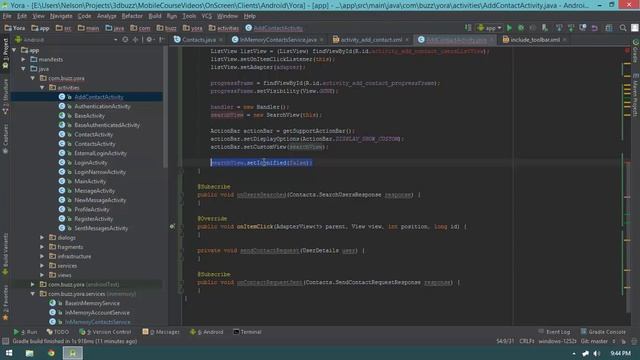Open the Android tool window at bottom

tap(207, 332)
